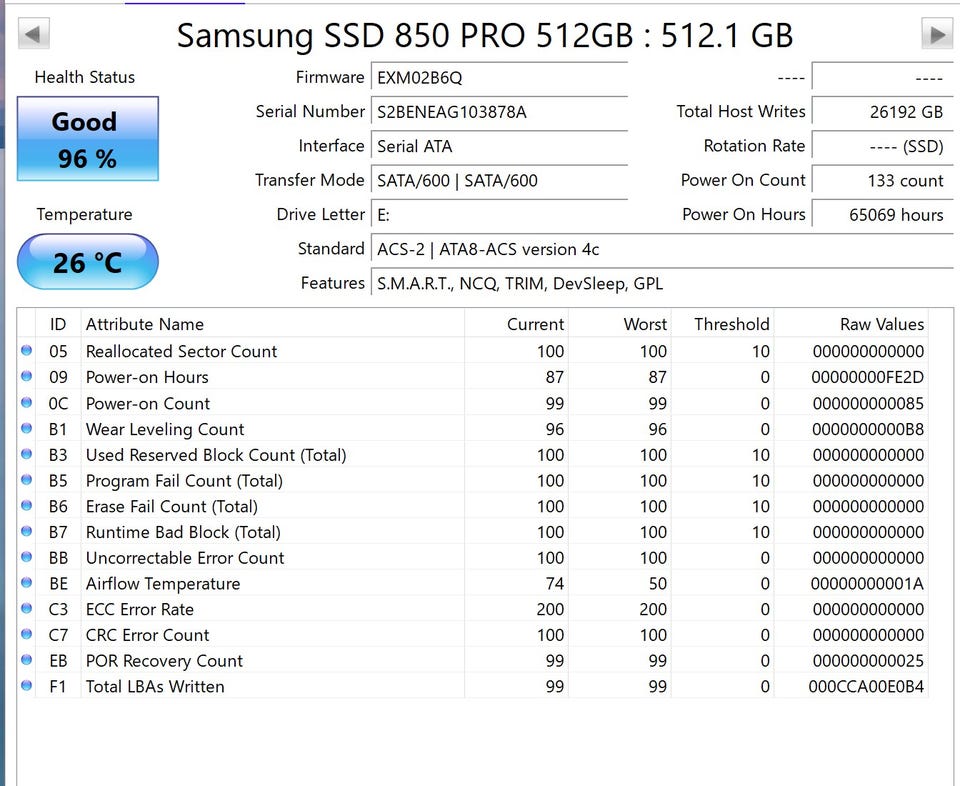Click status dot for POR Recovery Count

26,659
